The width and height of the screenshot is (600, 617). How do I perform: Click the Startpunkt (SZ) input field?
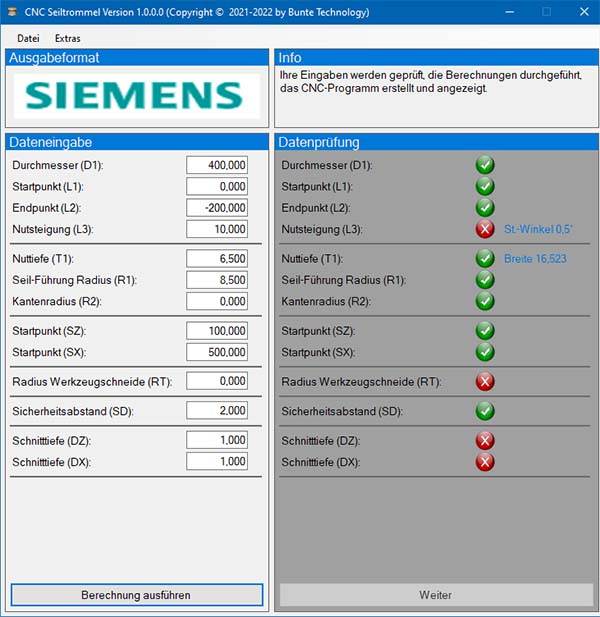click(217, 331)
